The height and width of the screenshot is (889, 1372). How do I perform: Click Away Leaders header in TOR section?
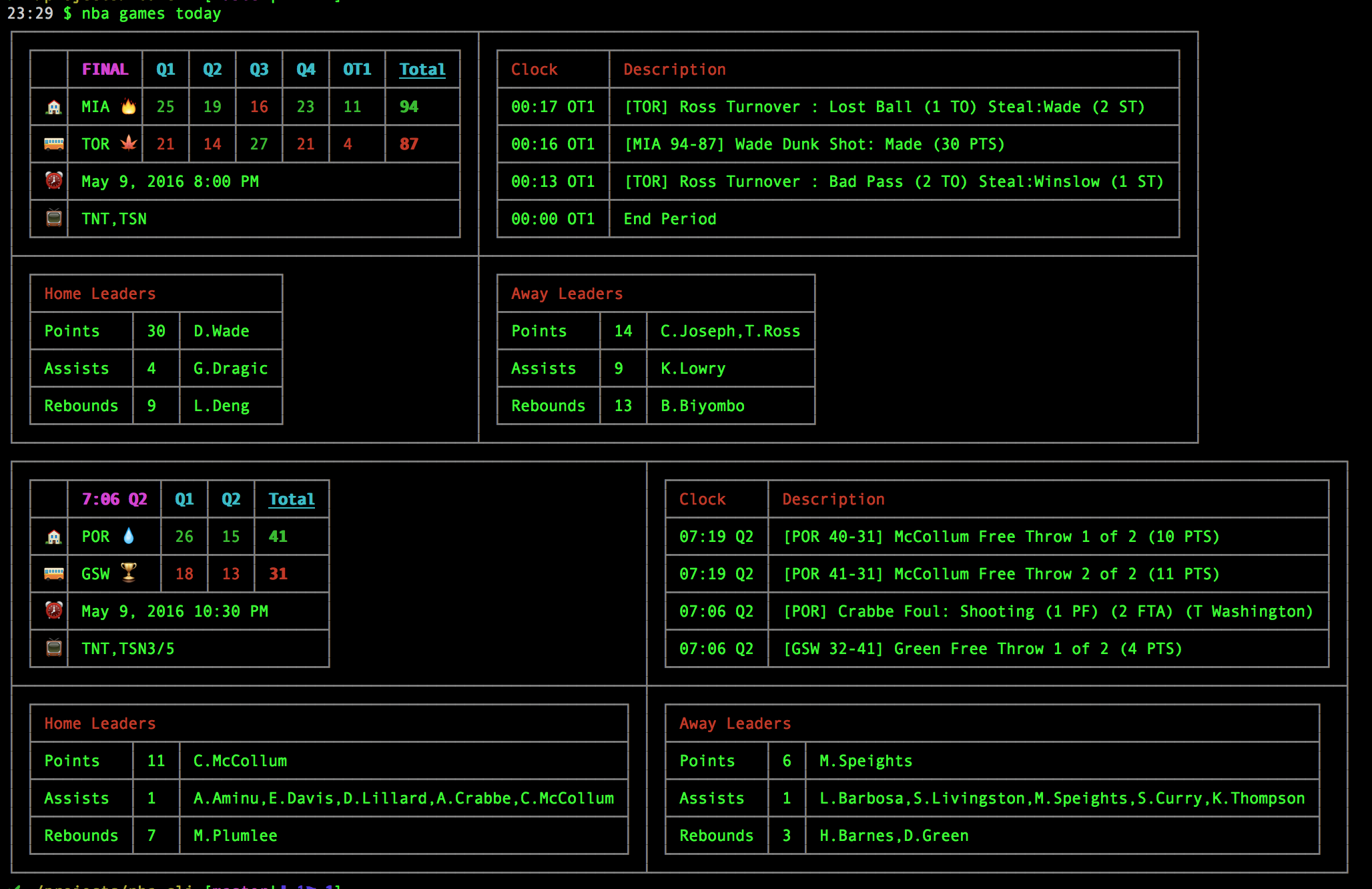pyautogui.click(x=567, y=294)
